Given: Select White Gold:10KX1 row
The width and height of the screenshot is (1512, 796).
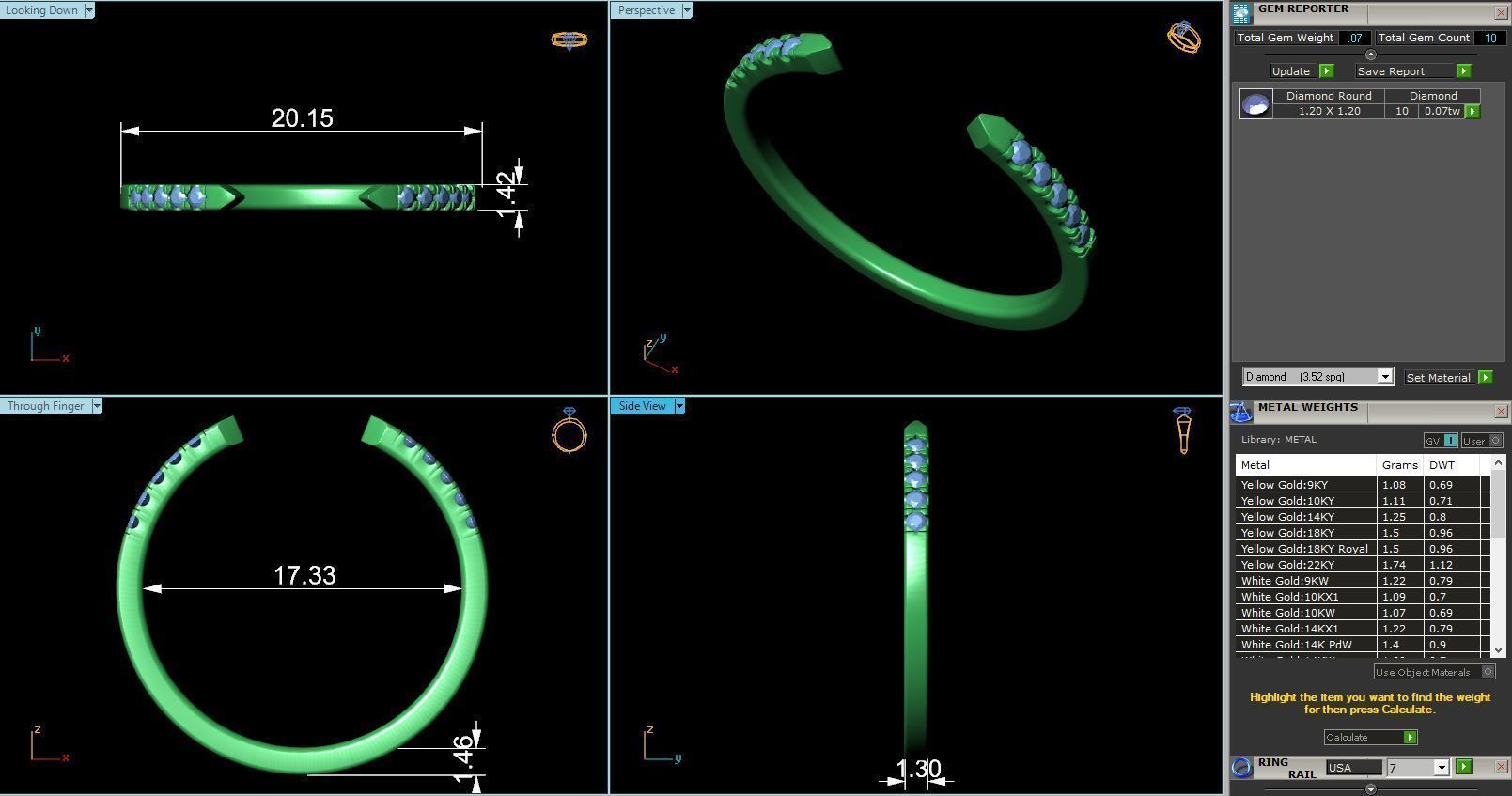Looking at the screenshot, I should click(1363, 597).
